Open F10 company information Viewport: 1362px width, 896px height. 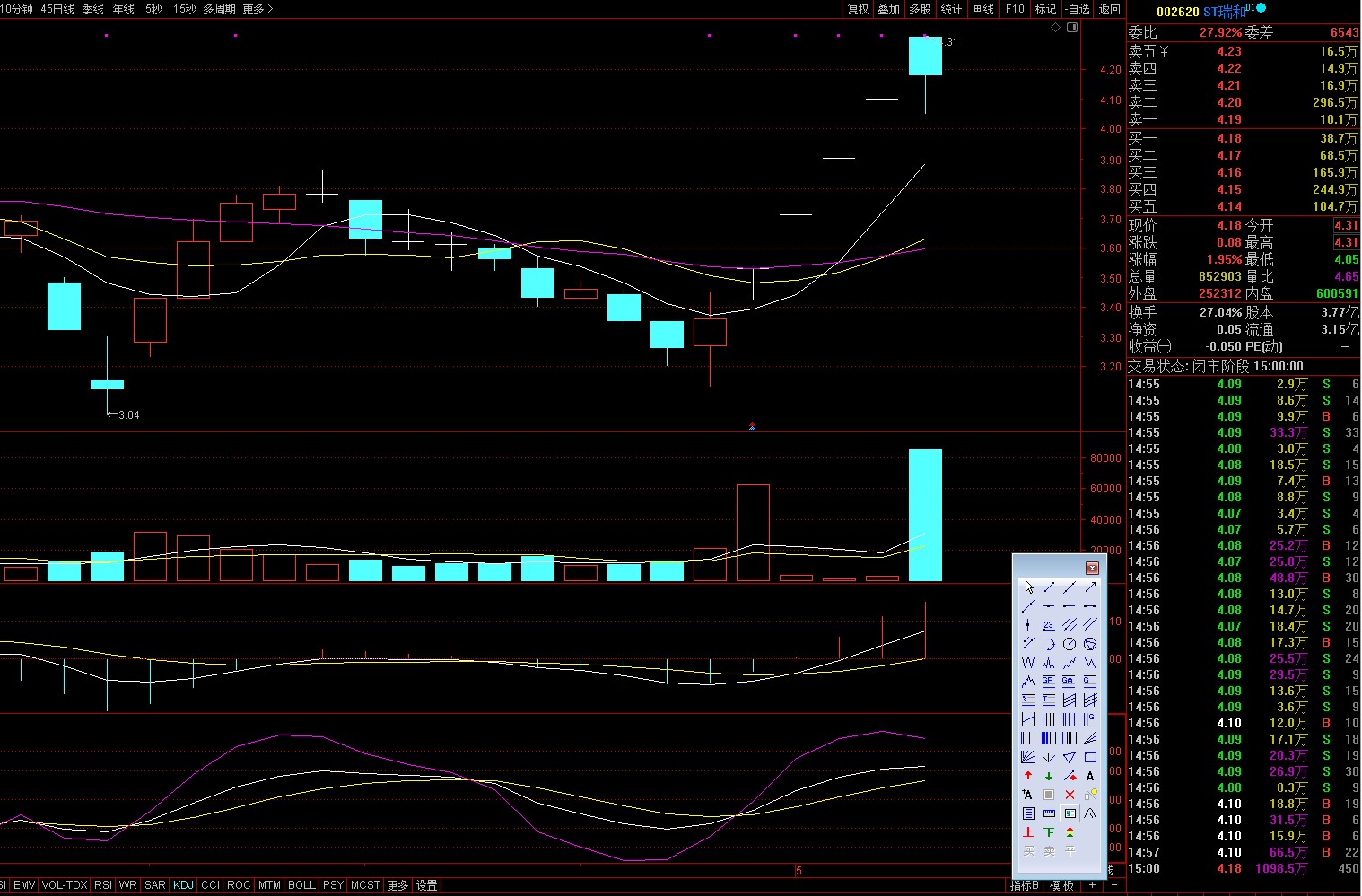pyautogui.click(x=1015, y=9)
